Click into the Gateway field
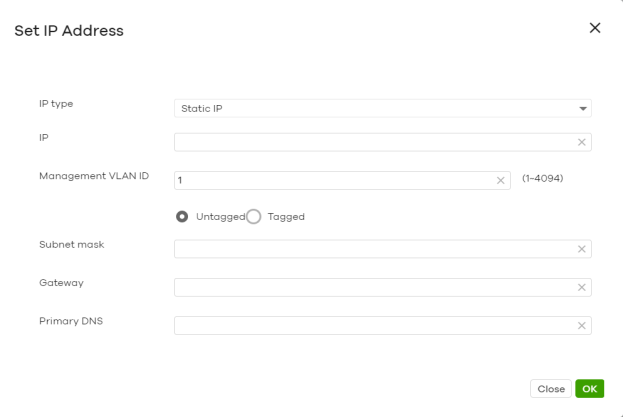Viewport: 623px width, 417px height. [372, 287]
